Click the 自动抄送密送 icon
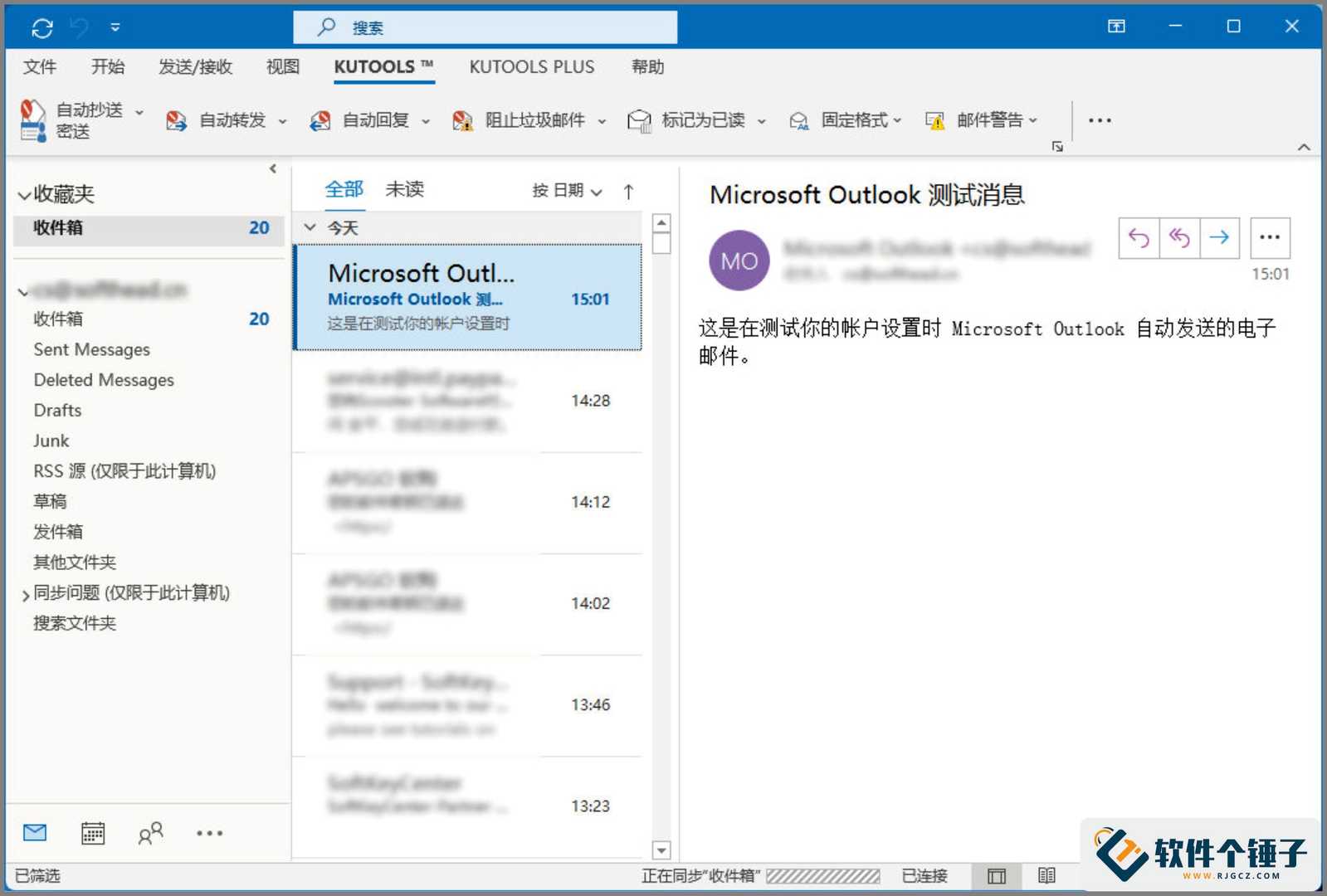Viewport: 1327px width, 896px height. point(33,120)
